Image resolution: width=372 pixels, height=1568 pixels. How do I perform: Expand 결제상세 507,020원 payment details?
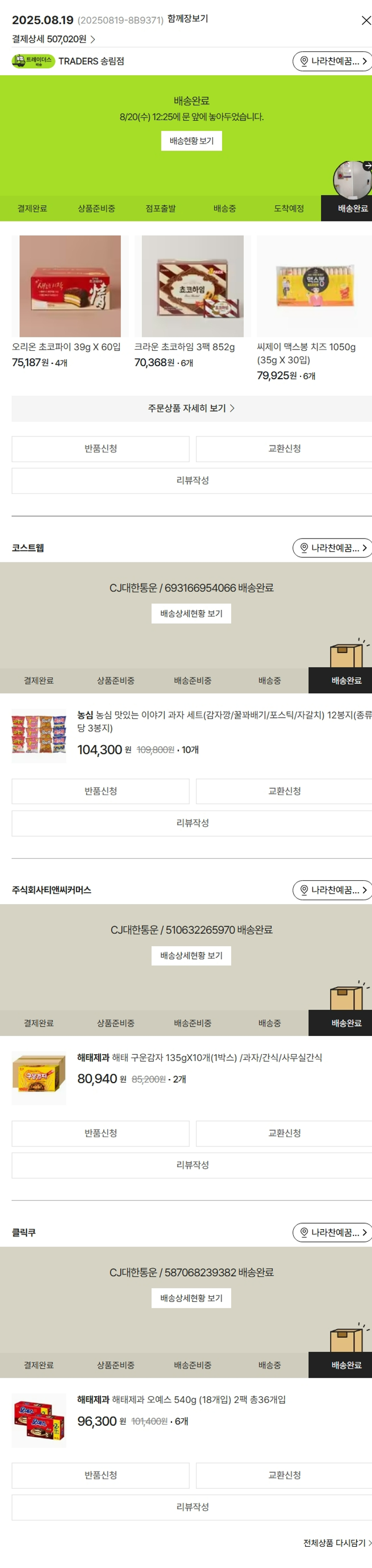point(54,40)
